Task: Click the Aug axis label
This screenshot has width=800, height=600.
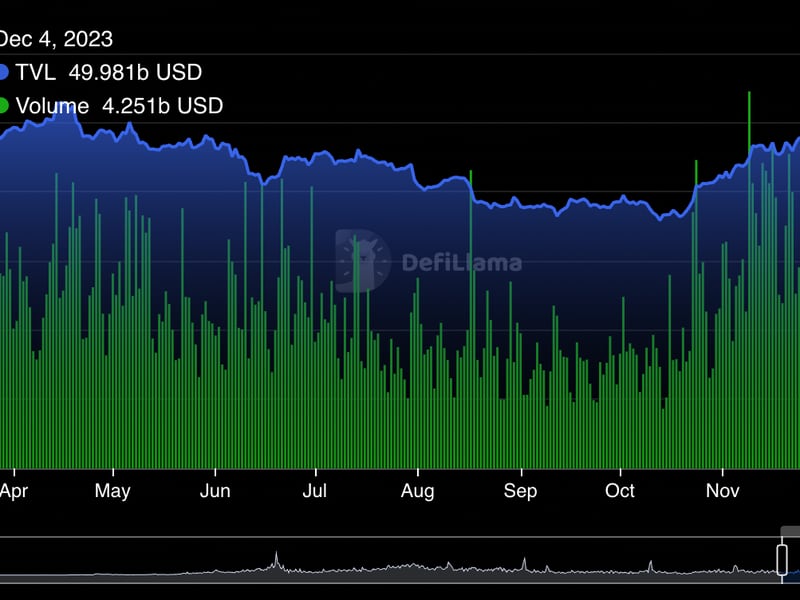Action: [x=417, y=491]
